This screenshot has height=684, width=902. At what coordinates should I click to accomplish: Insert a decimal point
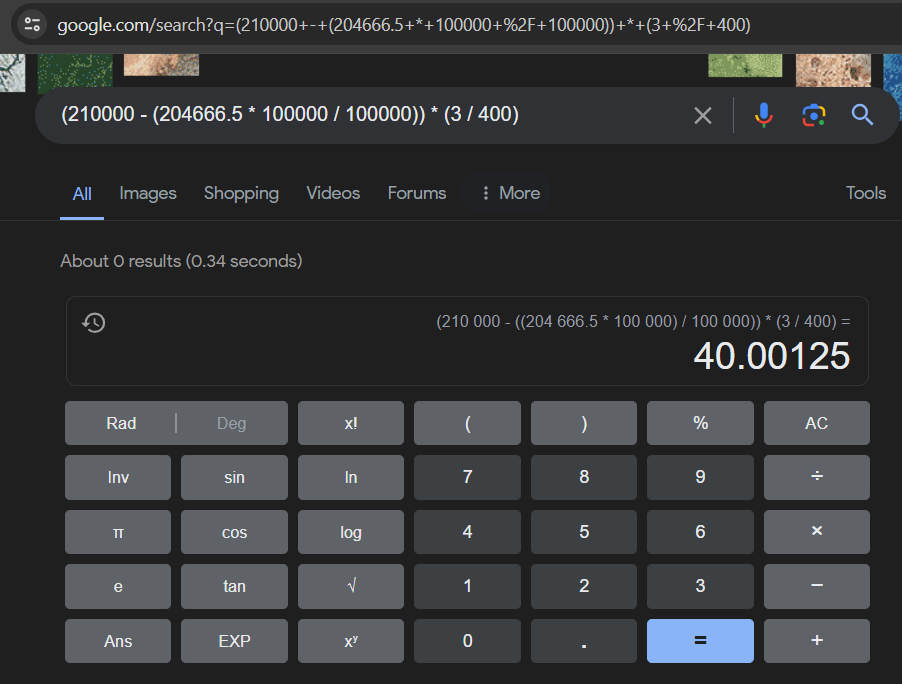pos(584,641)
